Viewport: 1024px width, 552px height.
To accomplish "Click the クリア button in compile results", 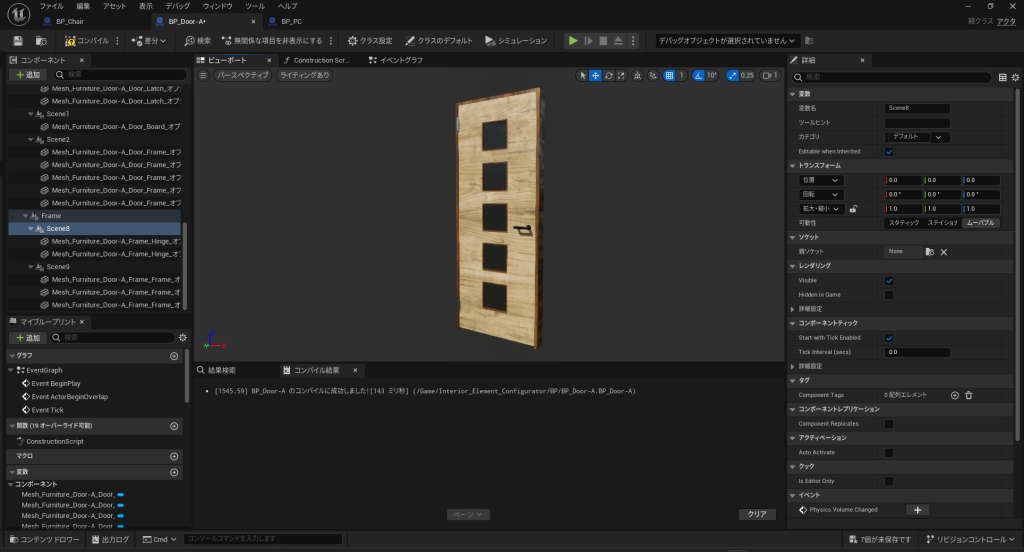I will click(x=757, y=514).
